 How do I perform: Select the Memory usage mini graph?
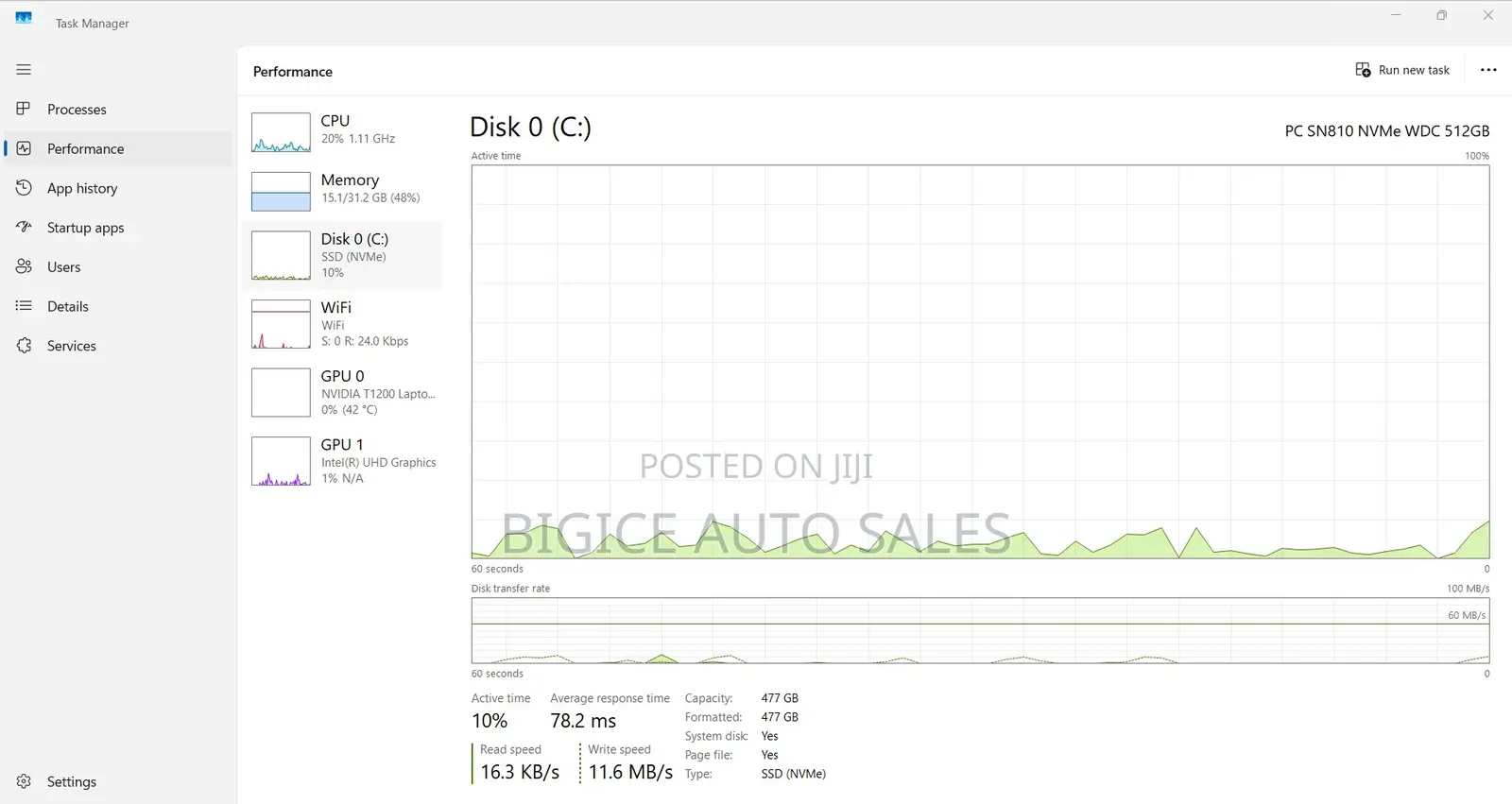[x=281, y=191]
